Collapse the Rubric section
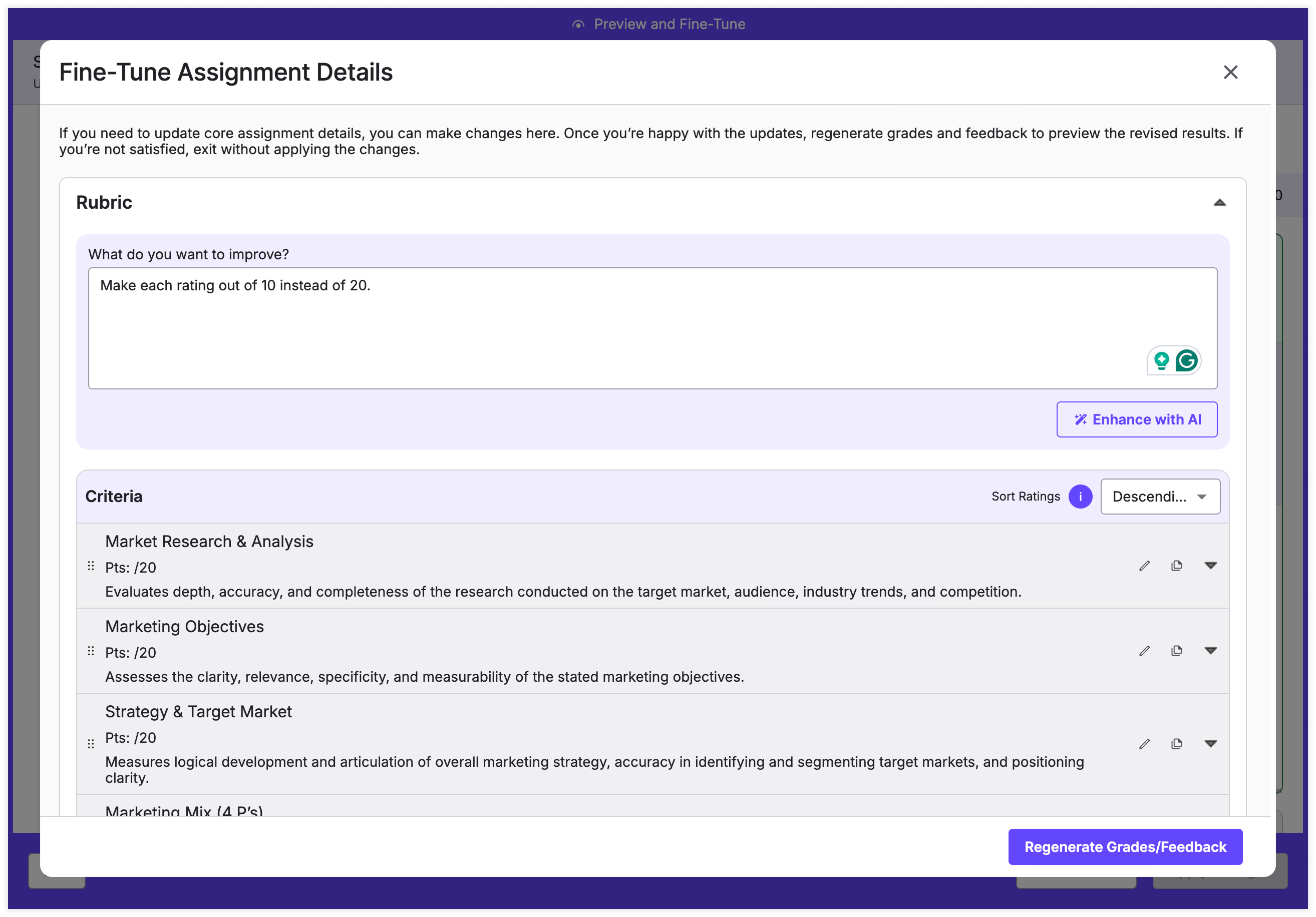Viewport: 1316px width, 917px height. point(1219,203)
